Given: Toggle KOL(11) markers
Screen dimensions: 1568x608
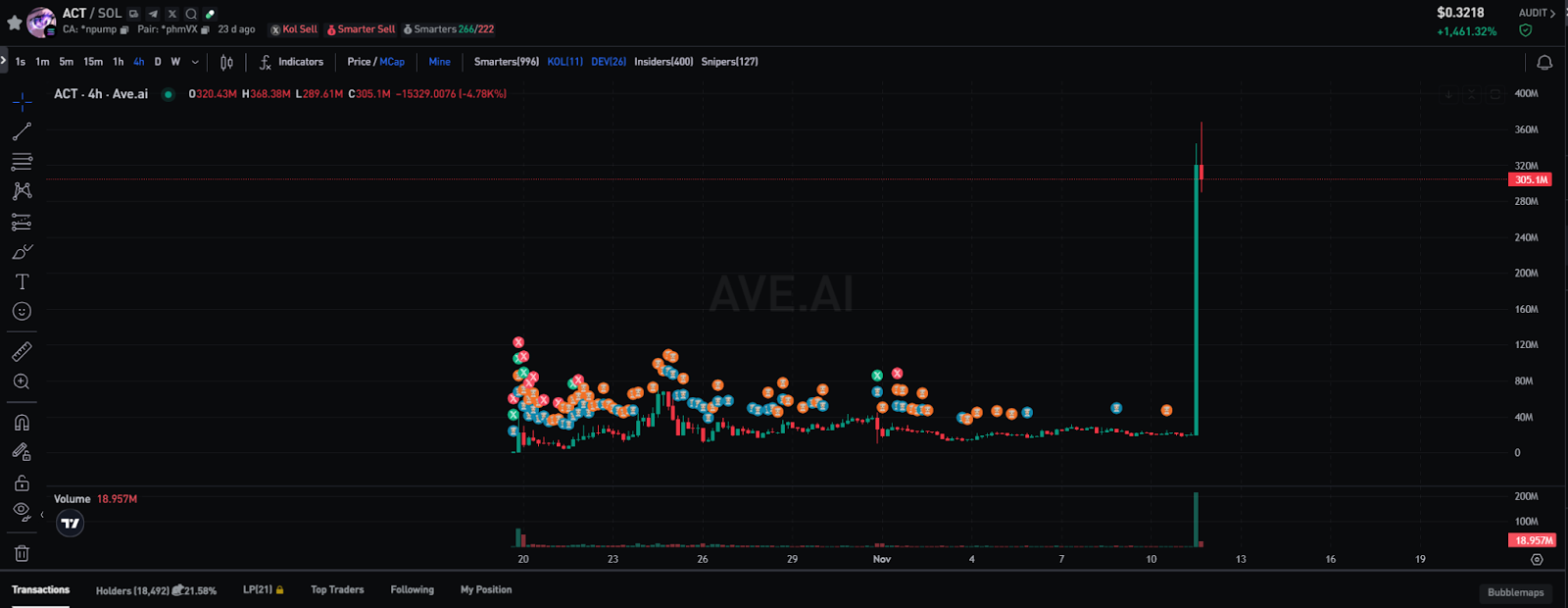Looking at the screenshot, I should [x=565, y=62].
